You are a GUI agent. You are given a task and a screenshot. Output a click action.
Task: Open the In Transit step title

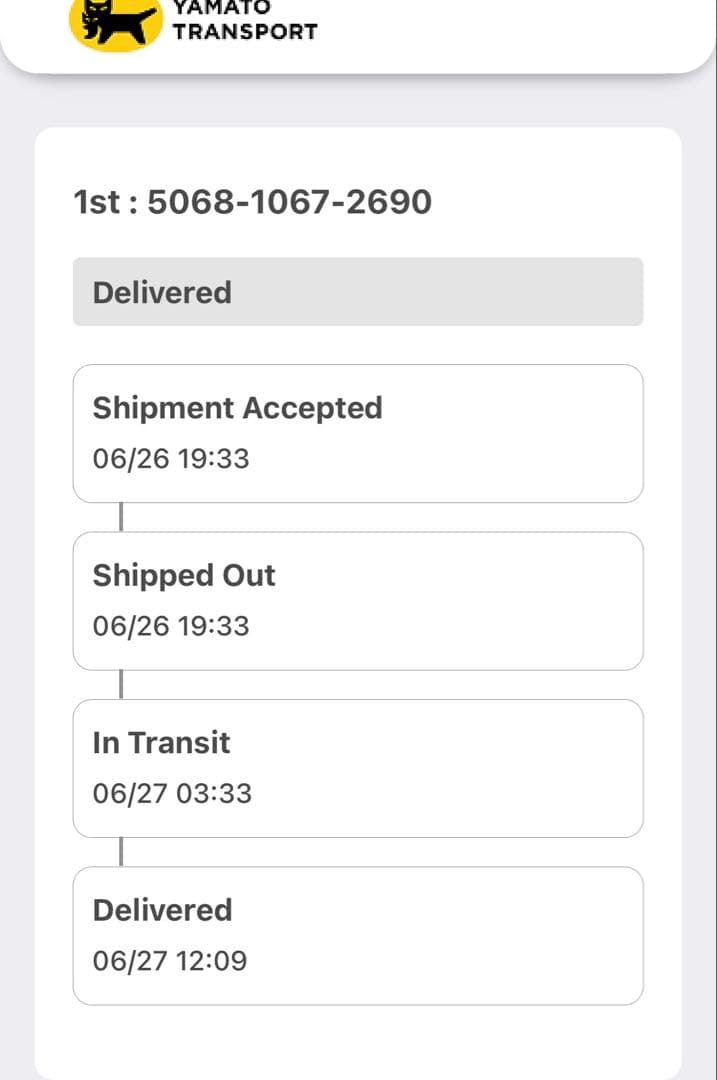tap(161, 743)
